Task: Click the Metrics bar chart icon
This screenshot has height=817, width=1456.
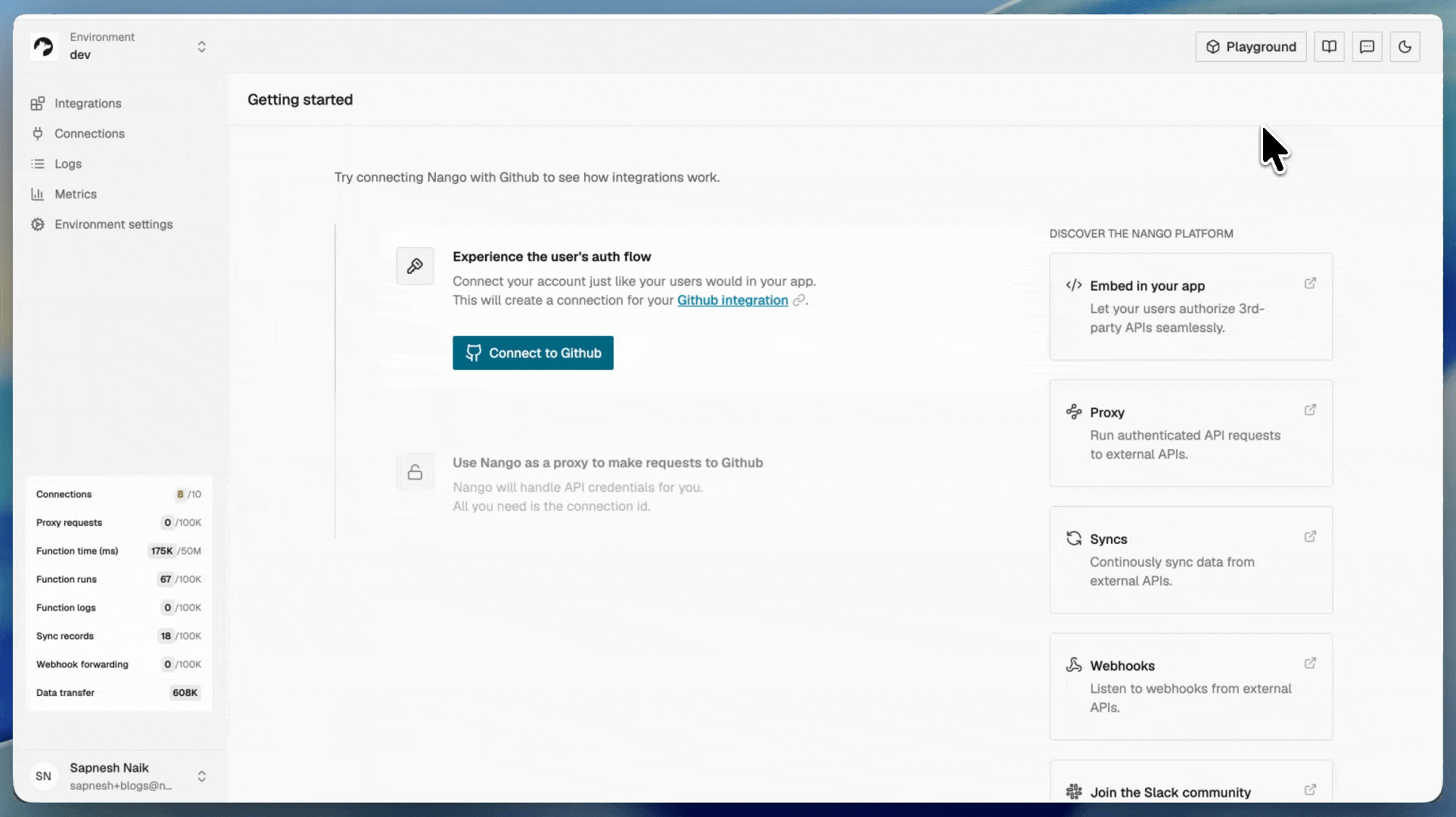Action: click(37, 194)
